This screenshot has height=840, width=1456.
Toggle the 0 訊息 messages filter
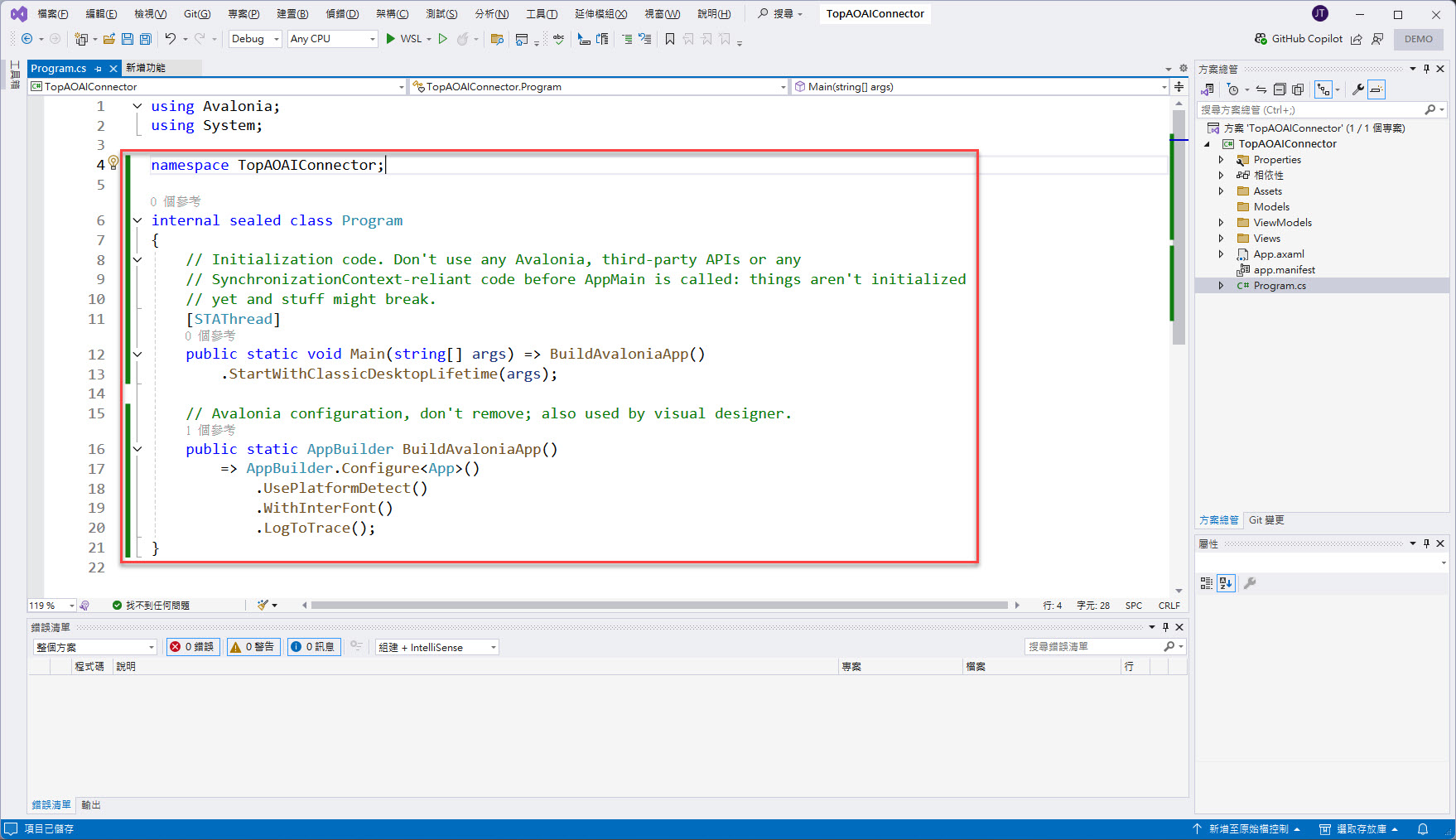click(x=313, y=647)
